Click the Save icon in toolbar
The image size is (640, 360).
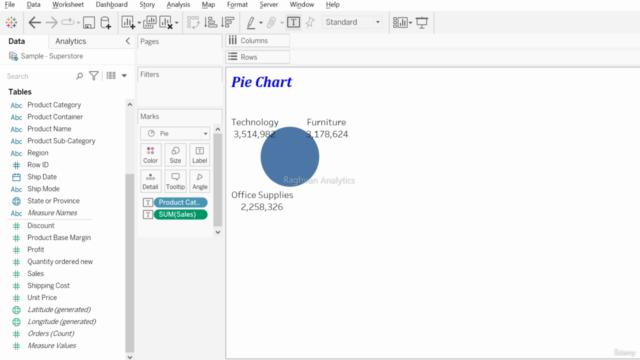click(89, 22)
